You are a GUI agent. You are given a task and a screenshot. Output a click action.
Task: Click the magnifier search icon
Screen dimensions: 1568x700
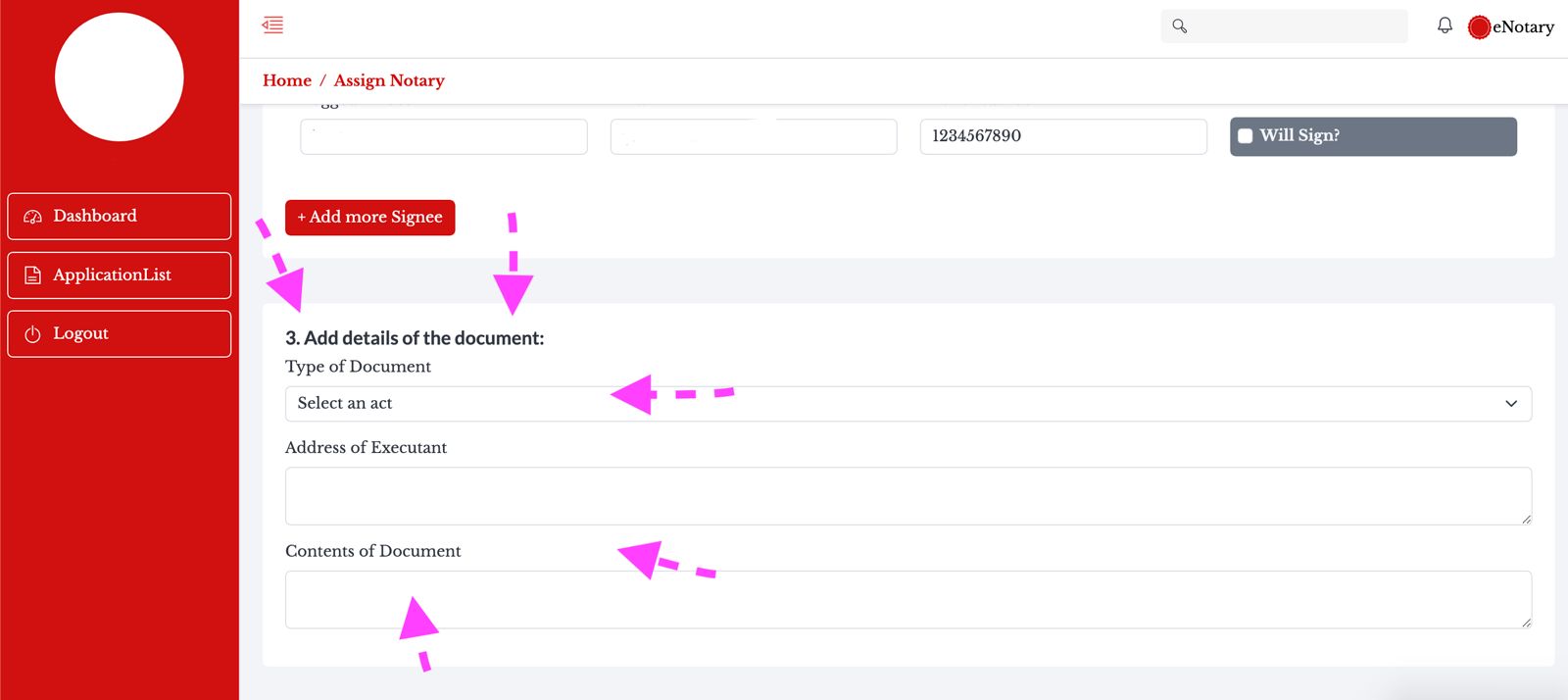coord(1180,26)
